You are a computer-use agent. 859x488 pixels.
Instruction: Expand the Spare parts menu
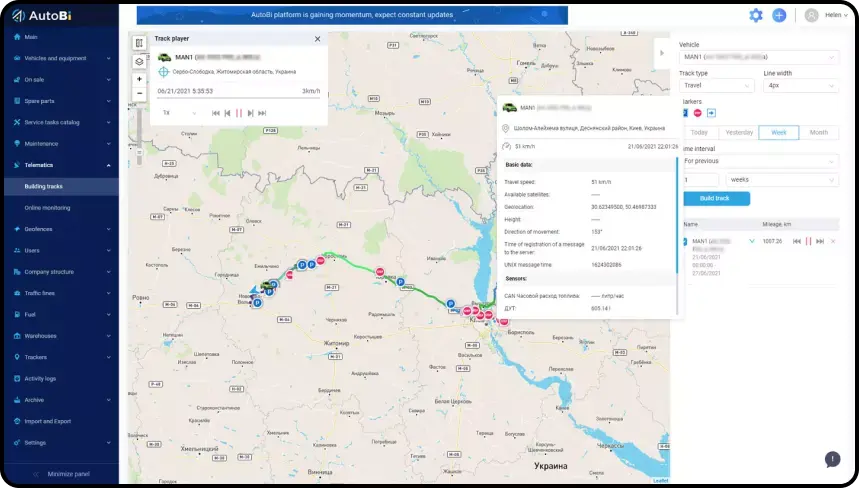click(x=108, y=101)
